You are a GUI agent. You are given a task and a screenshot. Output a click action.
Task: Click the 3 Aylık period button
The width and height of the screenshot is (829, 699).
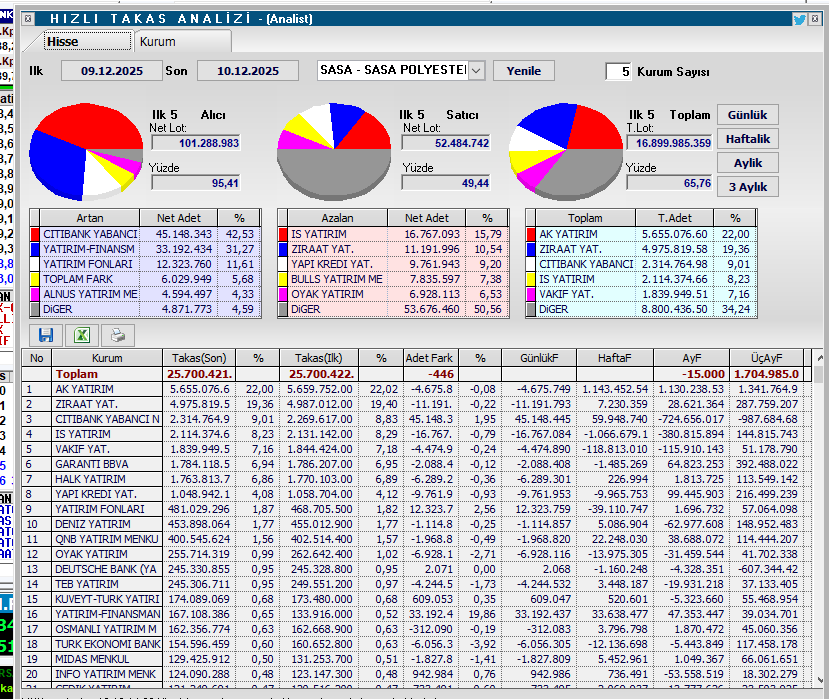point(747,187)
